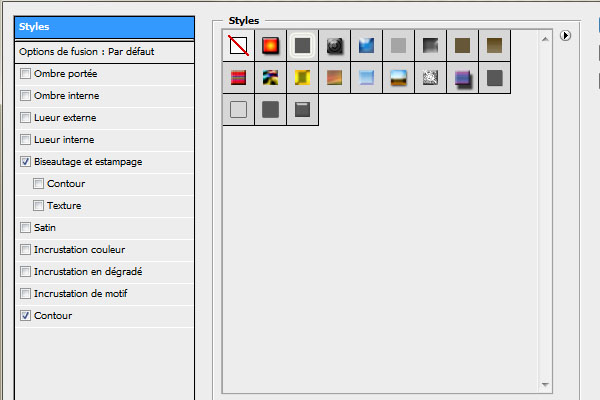The height and width of the screenshot is (400, 600).
Task: Enable the Ombre portée checkbox
Action: [25, 73]
